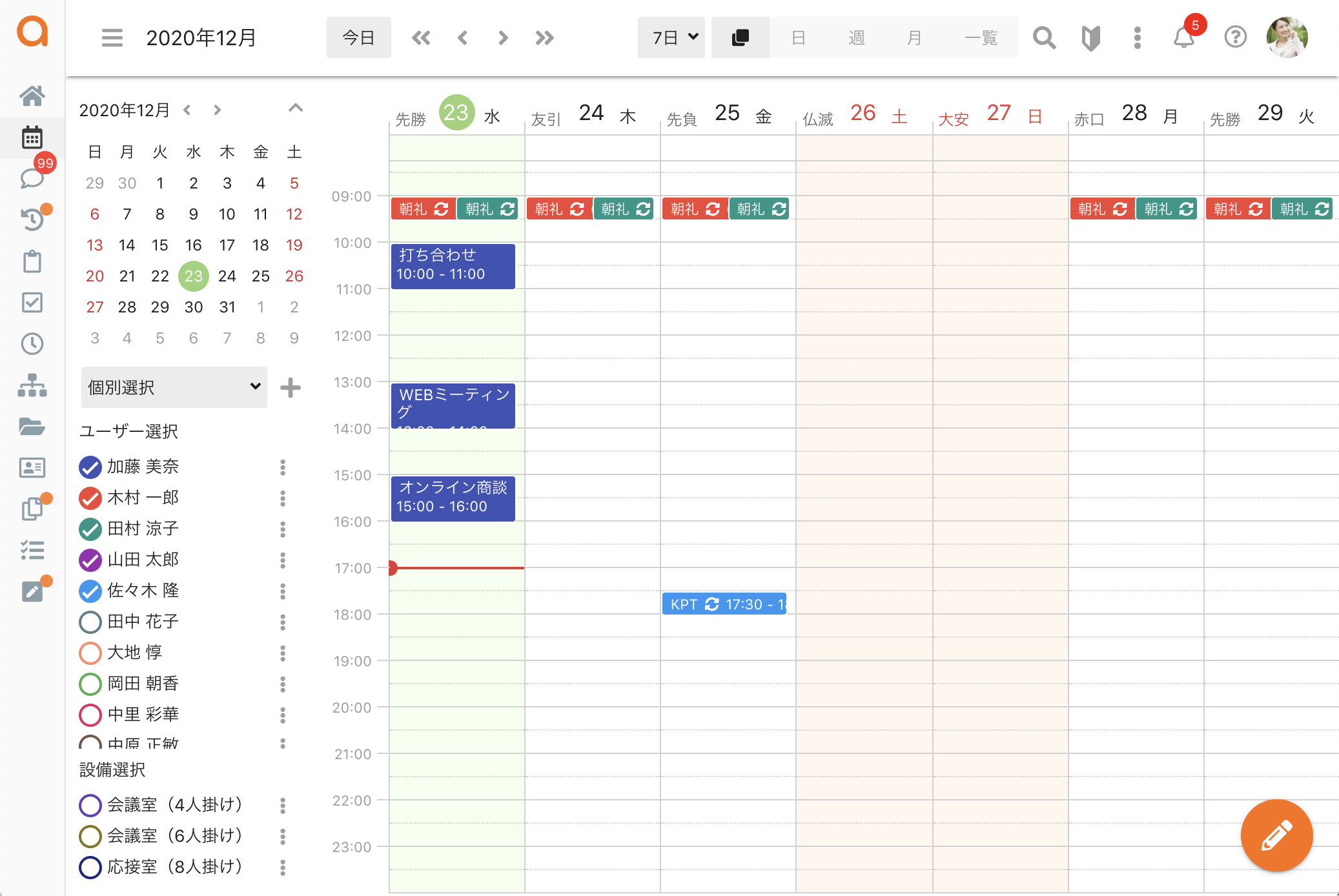Collapse the mini calendar with up chevron
The width and height of the screenshot is (1339, 896).
[x=295, y=108]
